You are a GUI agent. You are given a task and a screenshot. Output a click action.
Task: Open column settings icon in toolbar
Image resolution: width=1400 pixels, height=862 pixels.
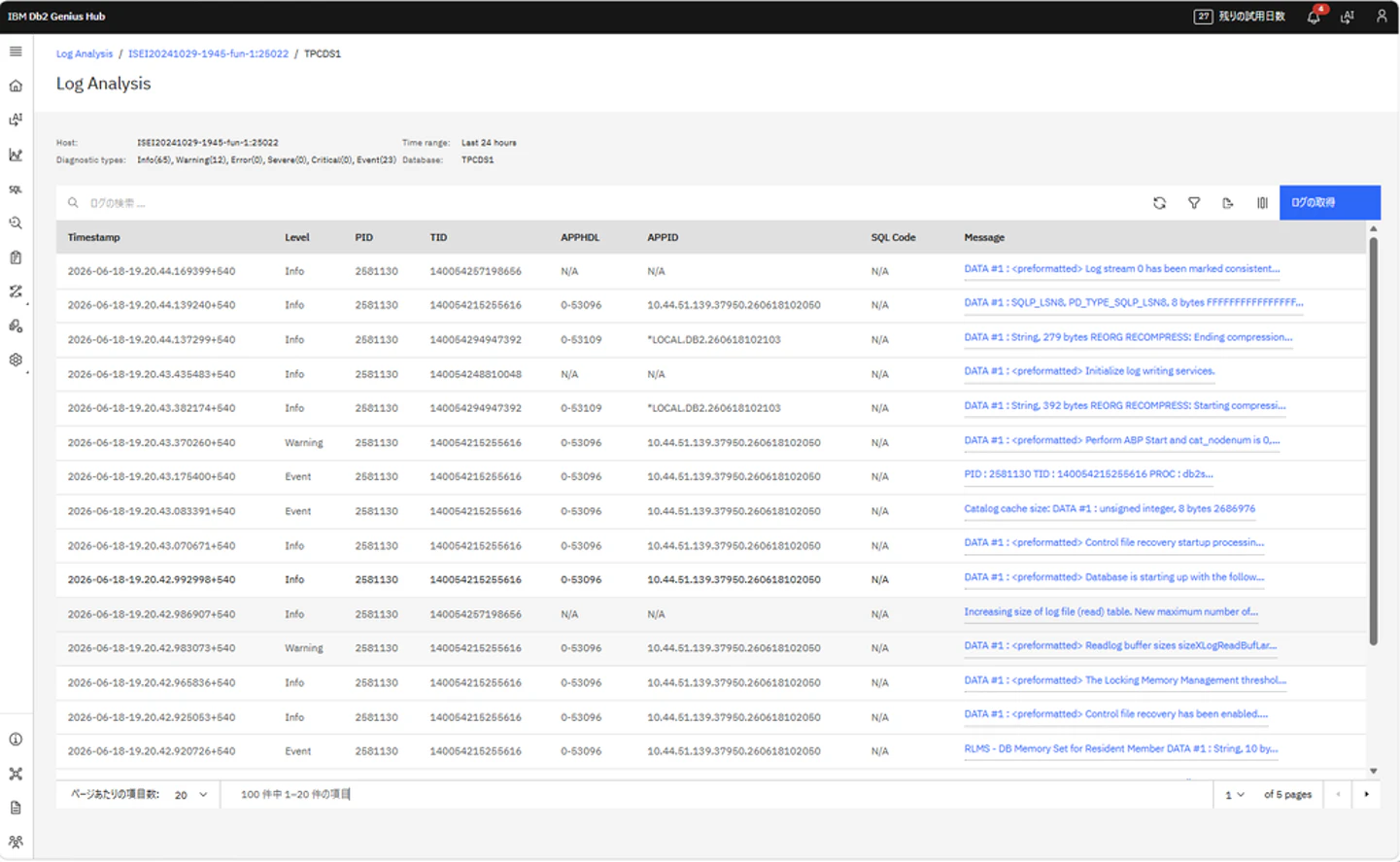click(1262, 203)
